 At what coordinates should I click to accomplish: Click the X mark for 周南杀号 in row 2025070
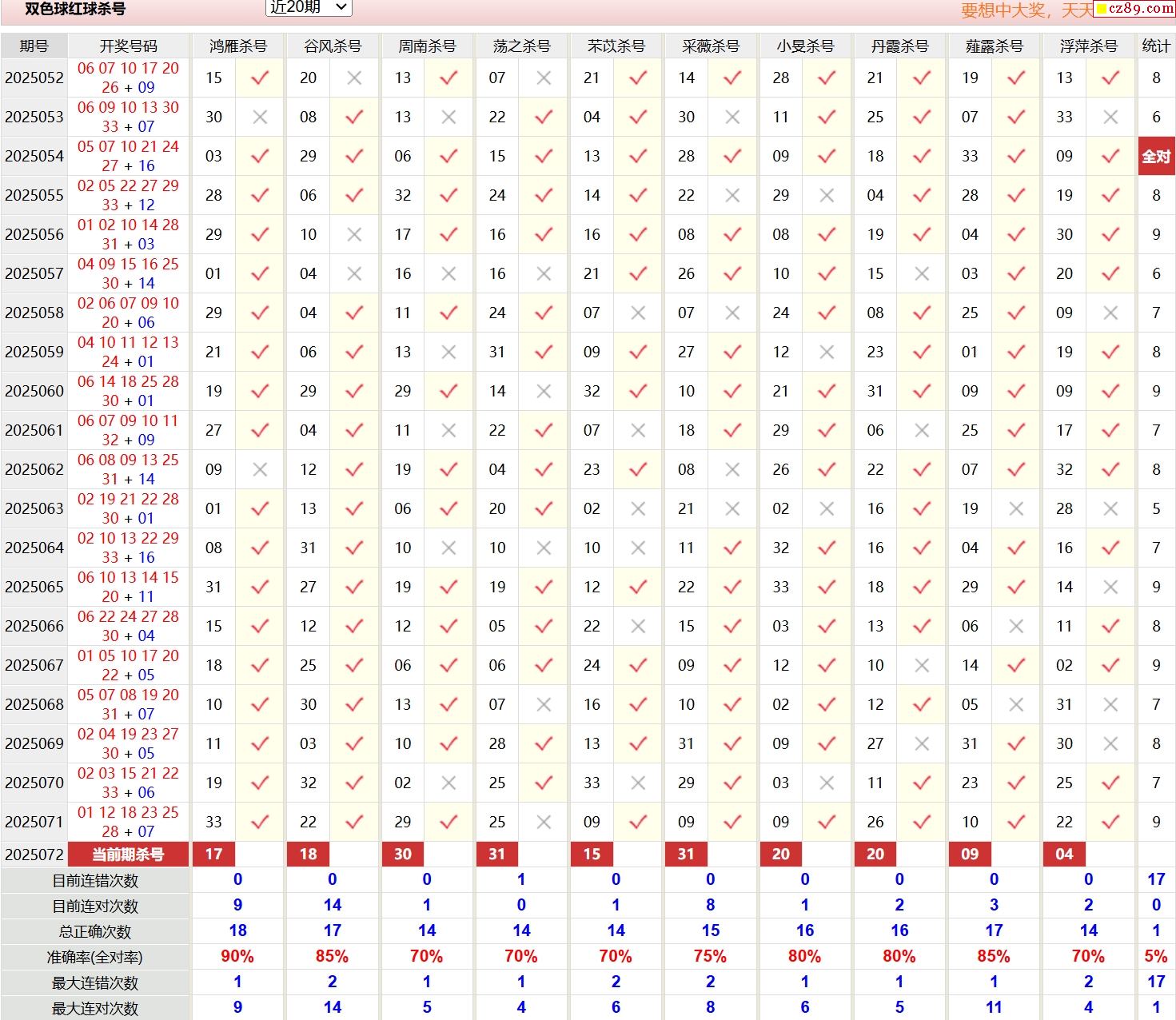(x=448, y=783)
